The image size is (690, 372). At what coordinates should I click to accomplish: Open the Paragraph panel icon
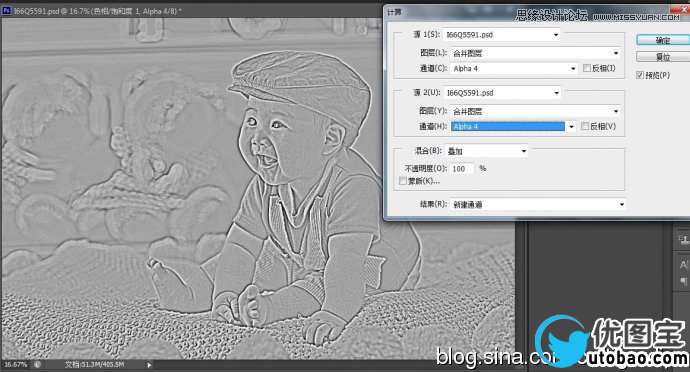coord(684,281)
